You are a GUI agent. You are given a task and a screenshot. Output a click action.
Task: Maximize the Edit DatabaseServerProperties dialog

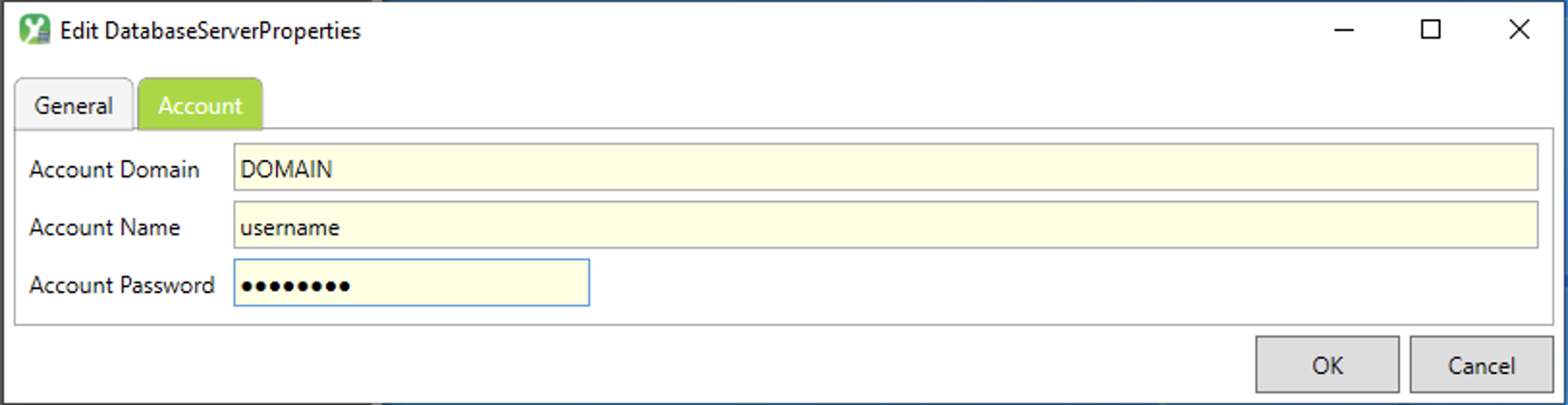(x=1431, y=30)
